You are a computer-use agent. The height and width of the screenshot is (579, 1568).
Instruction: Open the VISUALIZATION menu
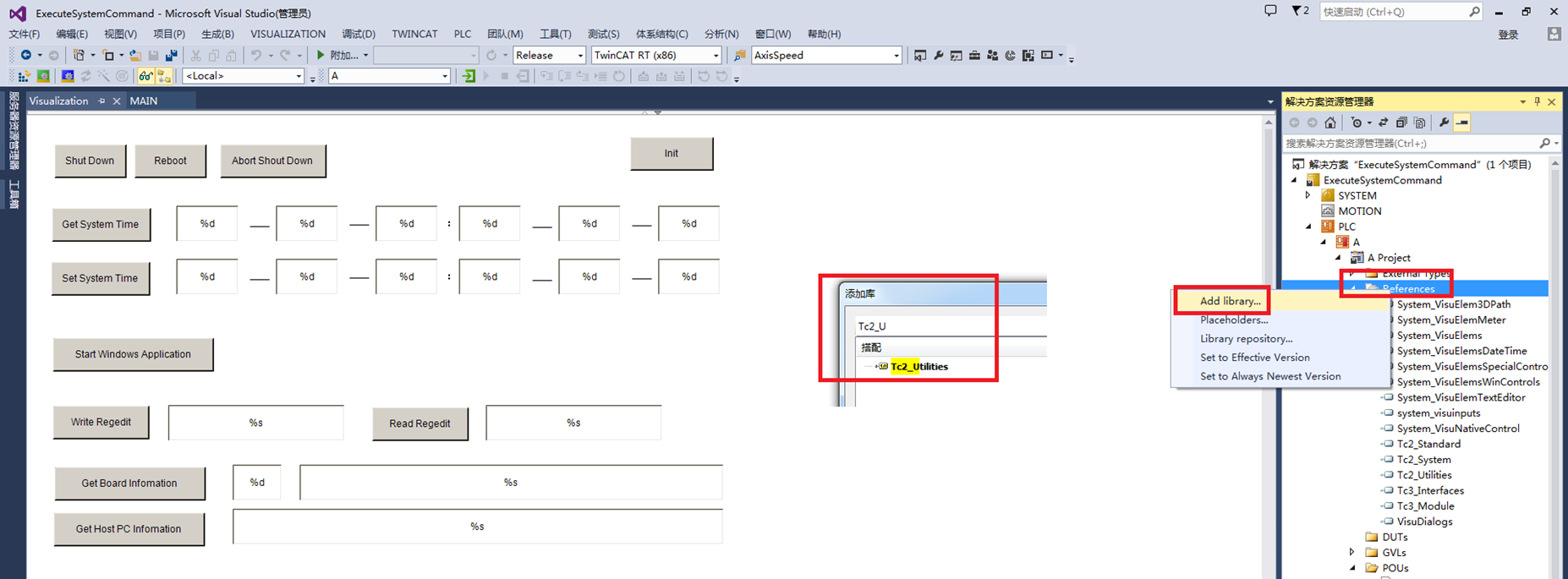click(288, 34)
